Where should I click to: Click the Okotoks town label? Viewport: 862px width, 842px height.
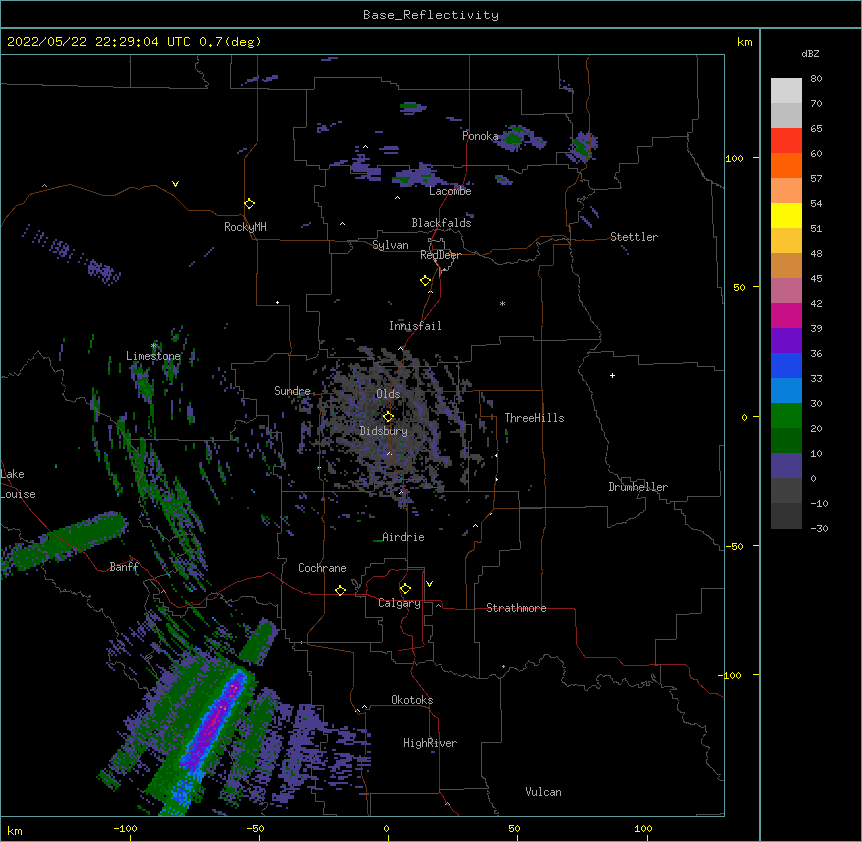point(412,700)
